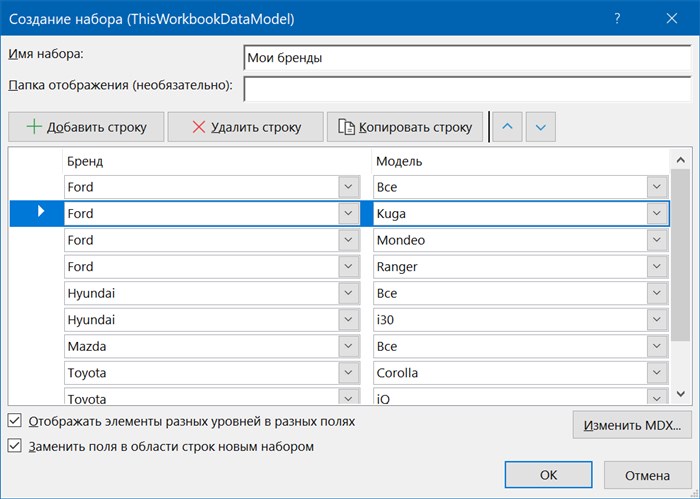Viewport: 700px width, 499px height.
Task: Open Изменить MDX... editor
Action: (632, 425)
